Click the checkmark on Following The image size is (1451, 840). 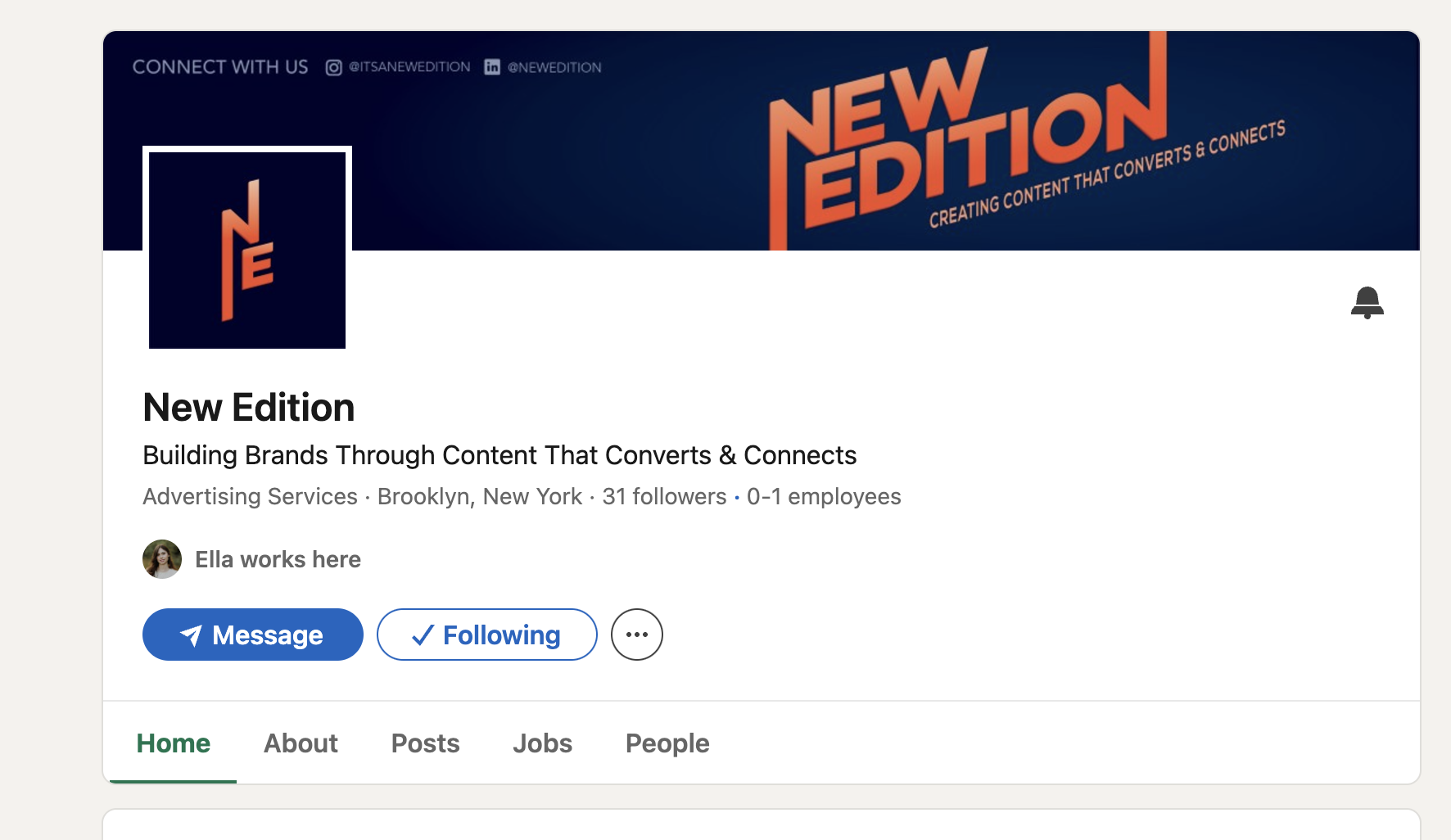423,635
